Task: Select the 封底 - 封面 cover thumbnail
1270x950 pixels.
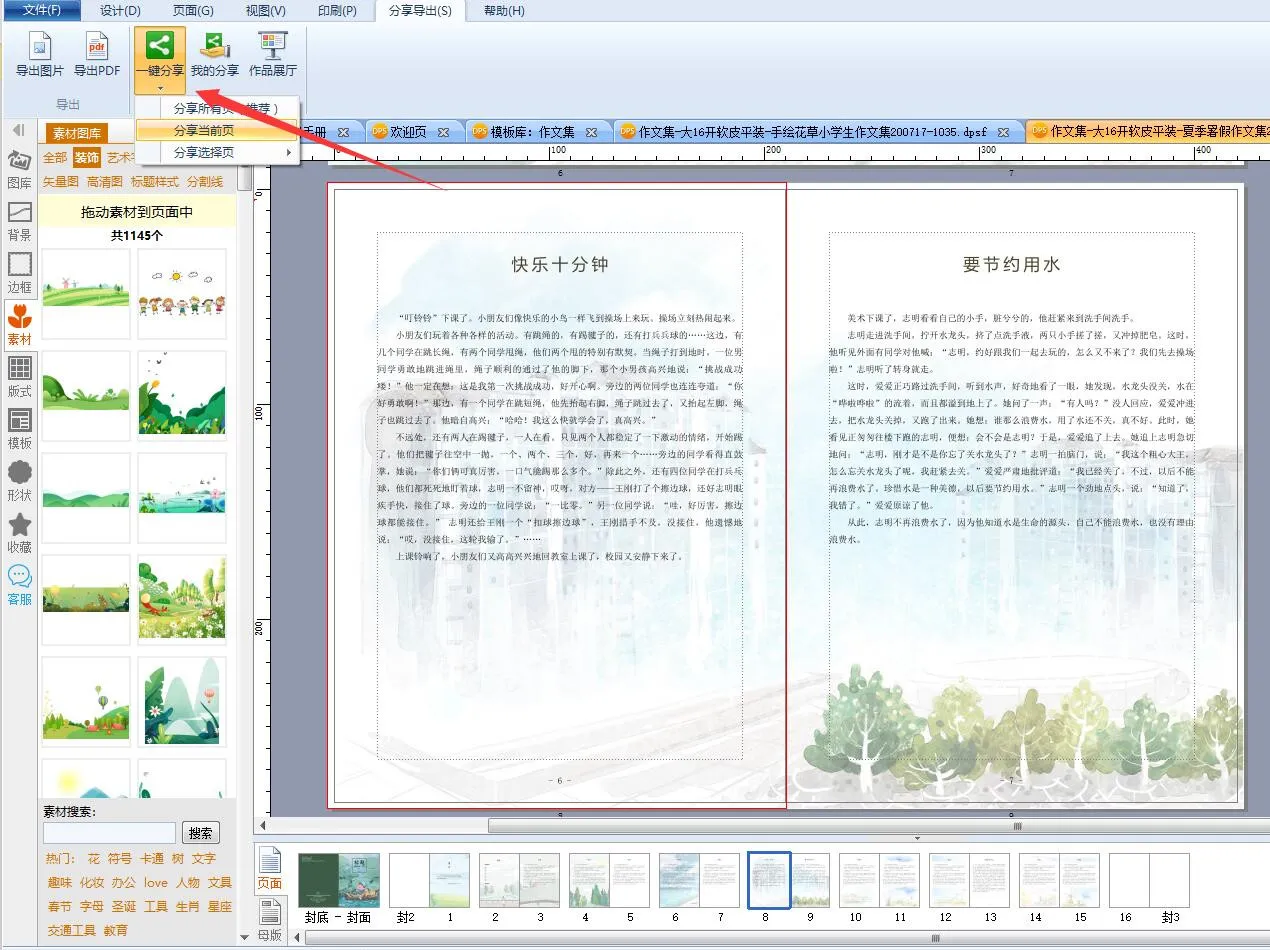Action: (x=339, y=880)
